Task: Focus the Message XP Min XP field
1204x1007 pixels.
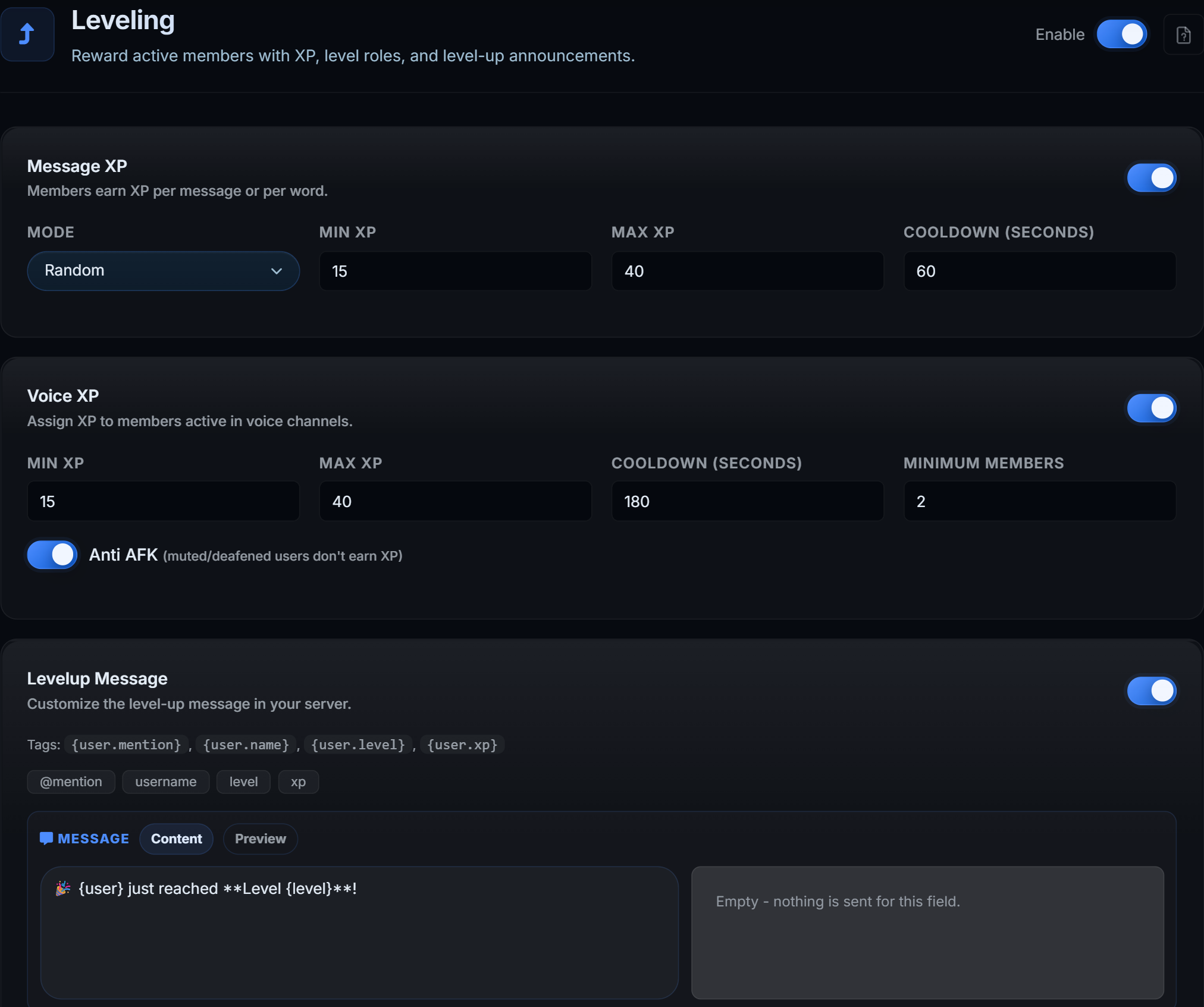Action: pos(456,271)
